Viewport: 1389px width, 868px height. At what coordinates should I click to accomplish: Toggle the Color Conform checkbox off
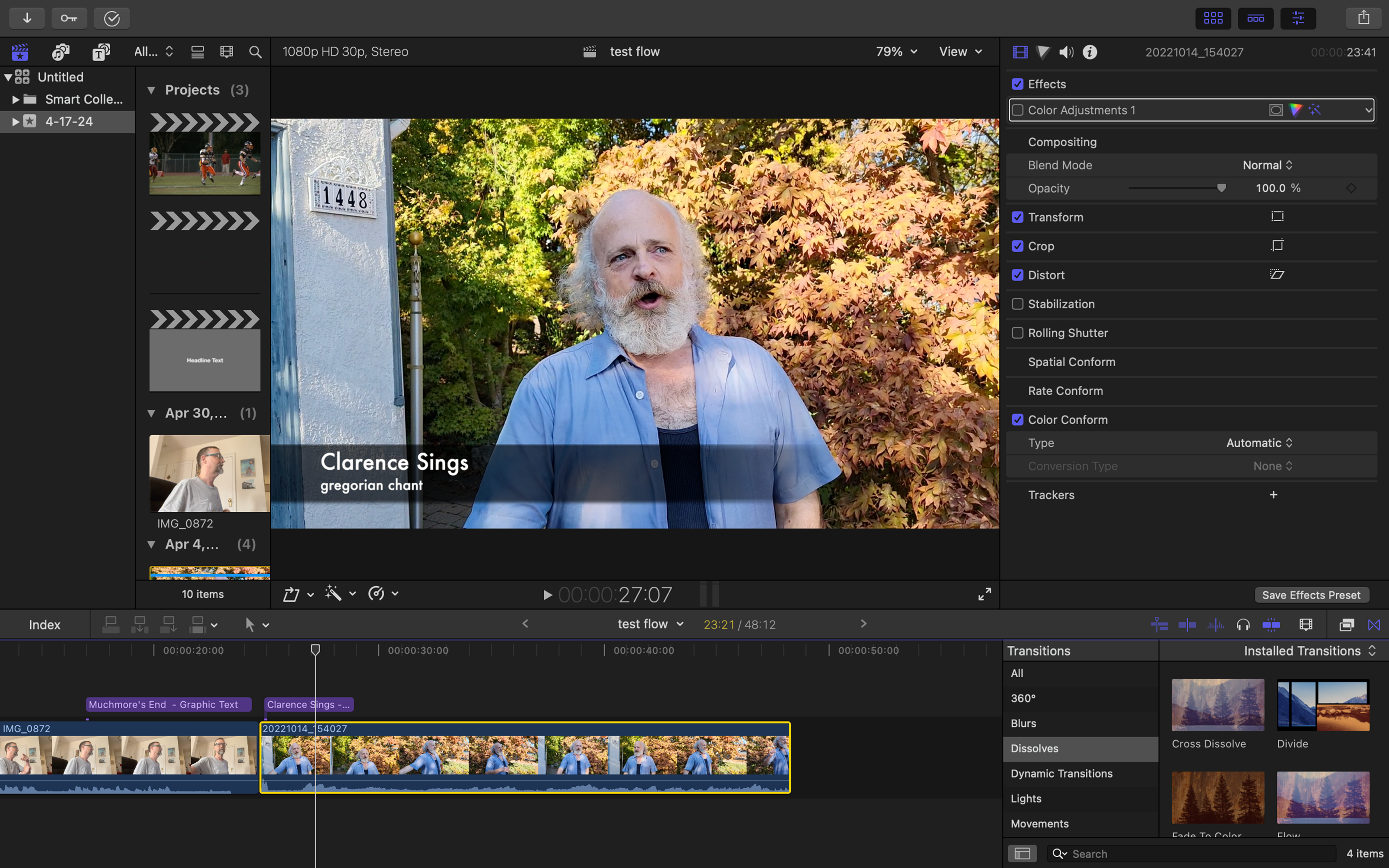1018,420
